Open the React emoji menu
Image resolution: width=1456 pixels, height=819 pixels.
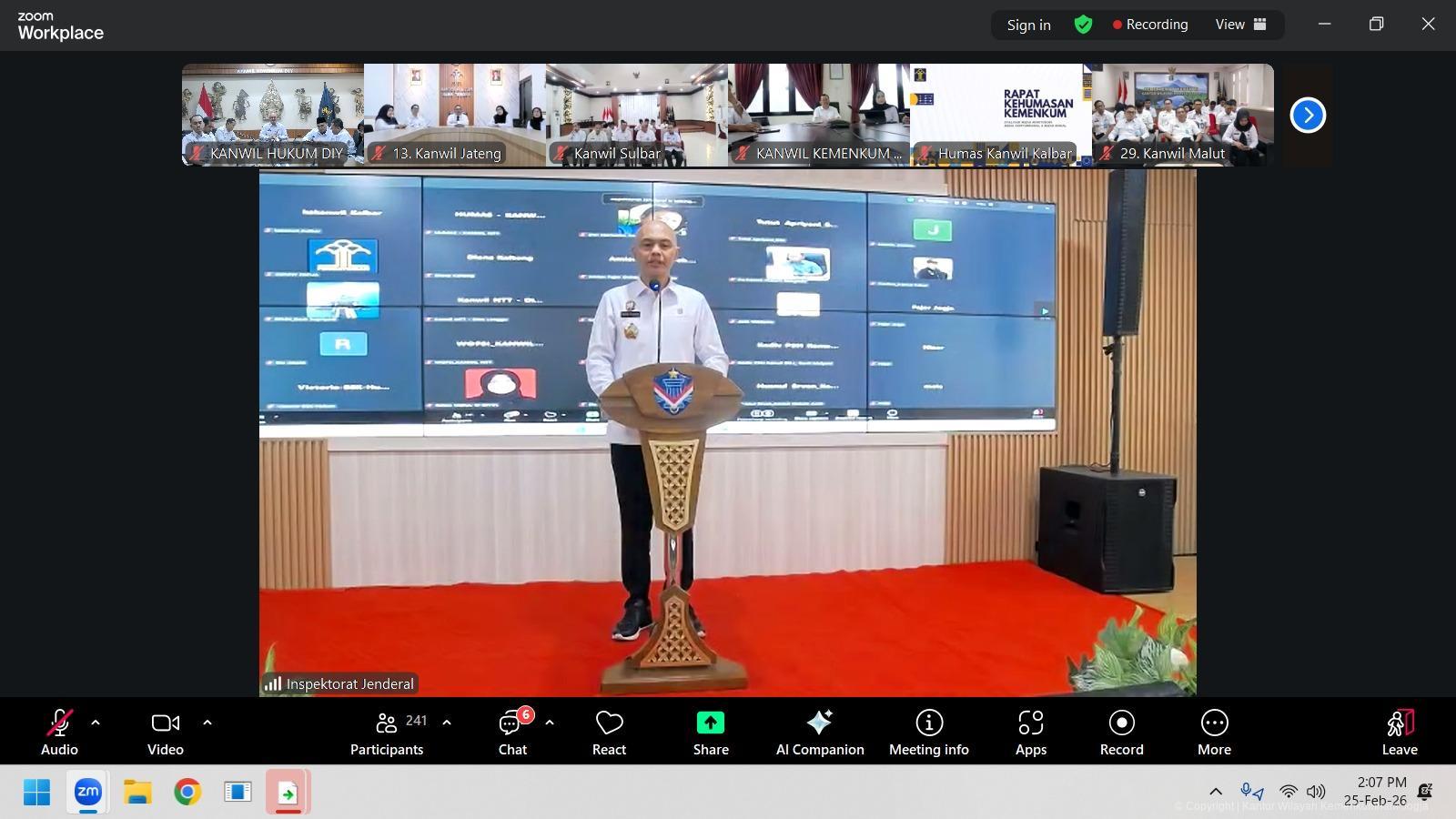609,733
